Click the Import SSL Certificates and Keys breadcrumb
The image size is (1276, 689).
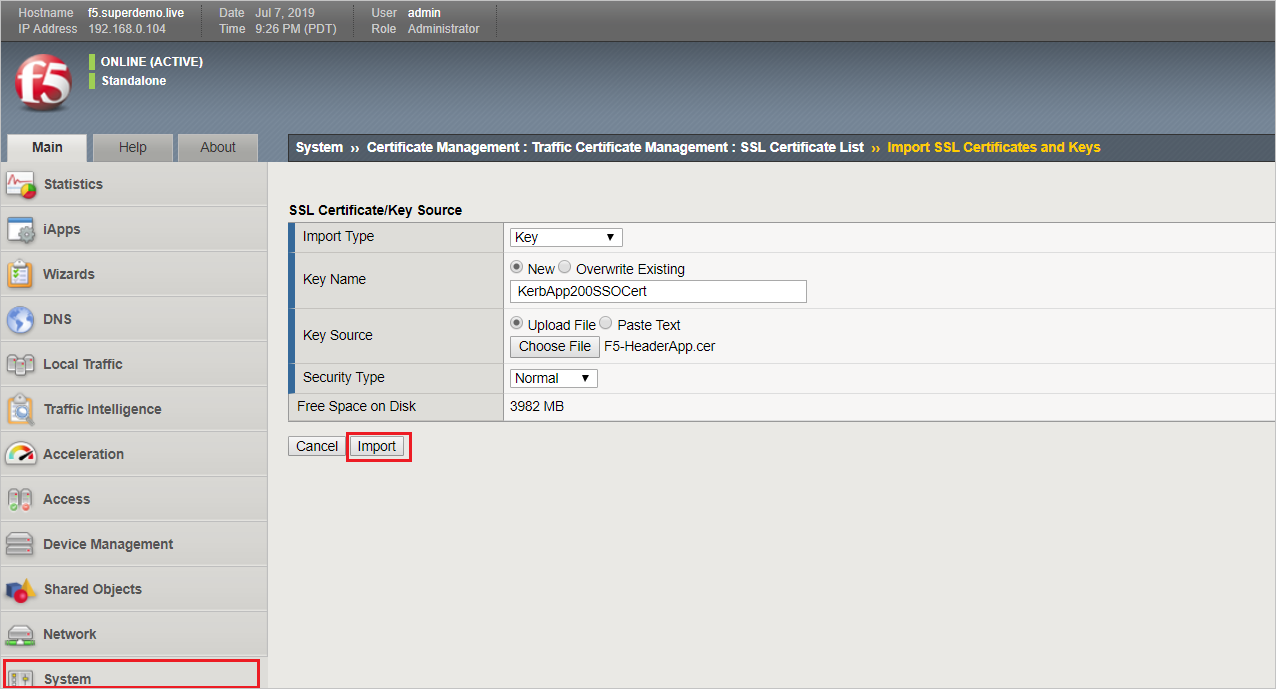click(994, 147)
